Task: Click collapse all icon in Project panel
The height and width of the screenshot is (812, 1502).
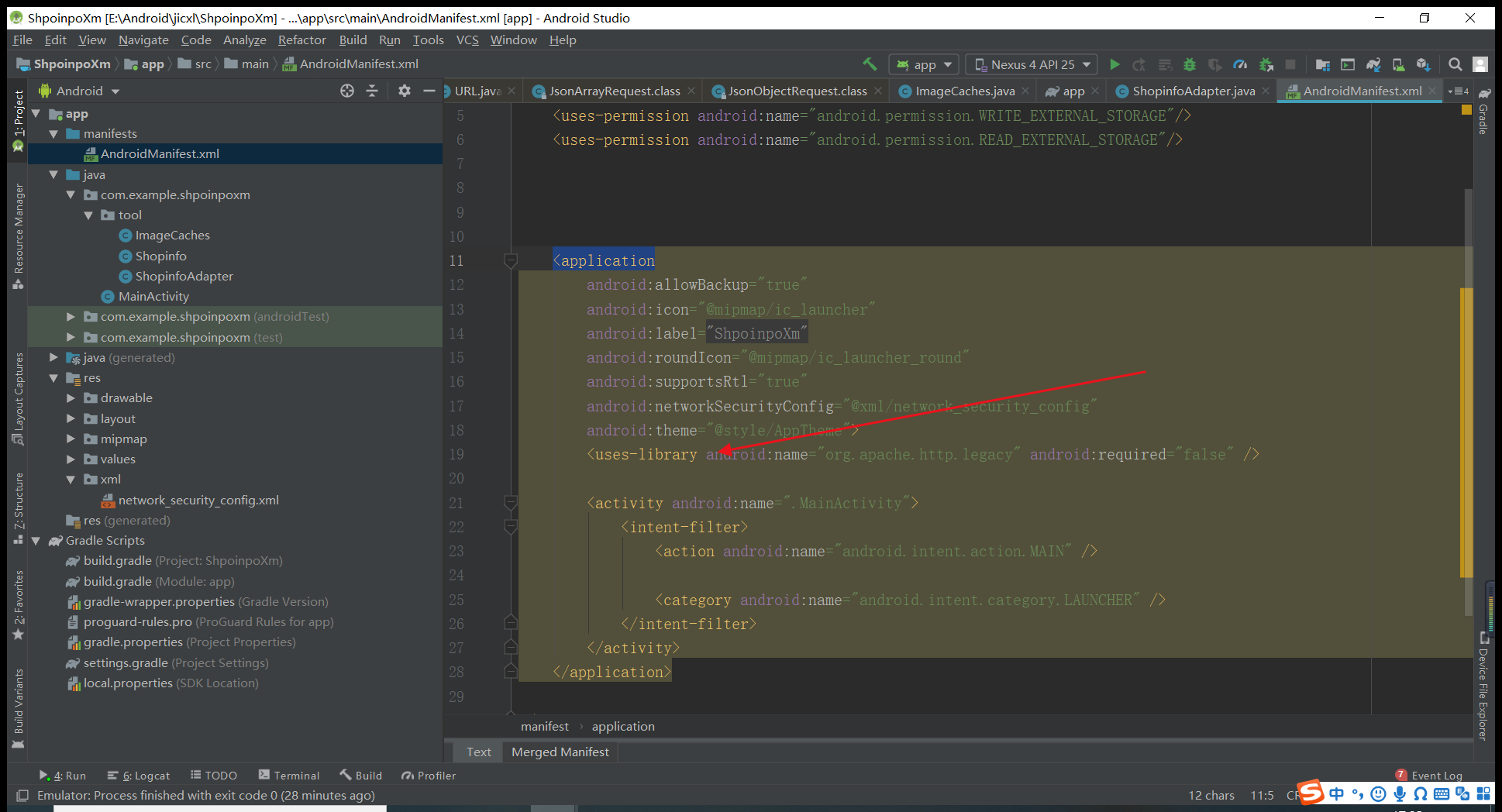Action: (372, 91)
